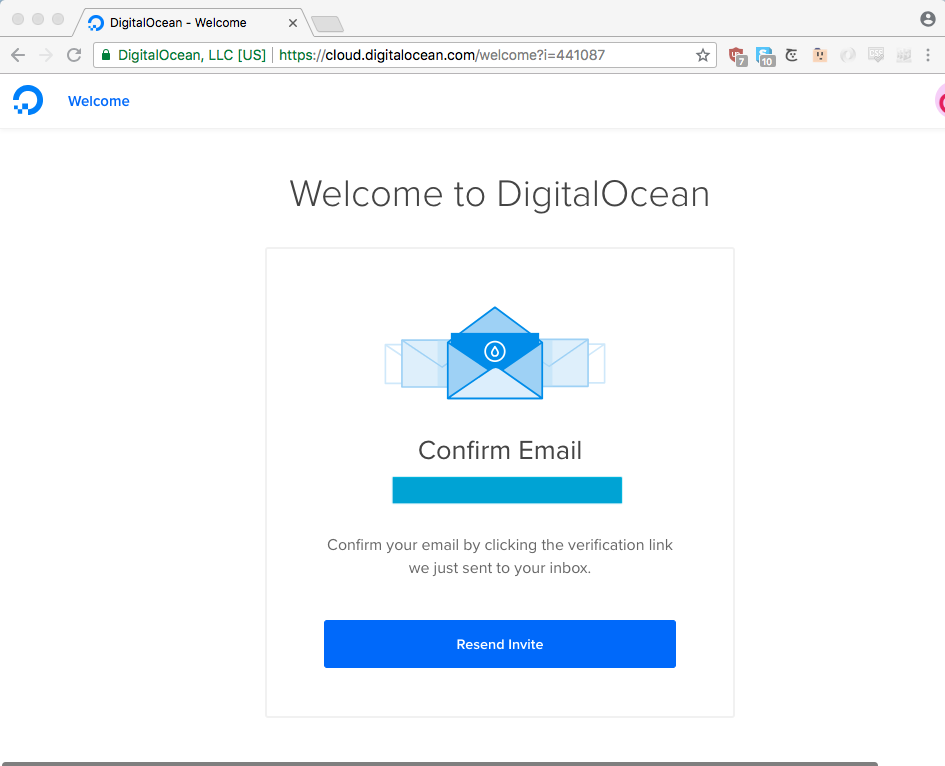The image size is (945, 766).
Task: Select the DigitalOcean - Welcome tab
Action: pyautogui.click(x=178, y=22)
